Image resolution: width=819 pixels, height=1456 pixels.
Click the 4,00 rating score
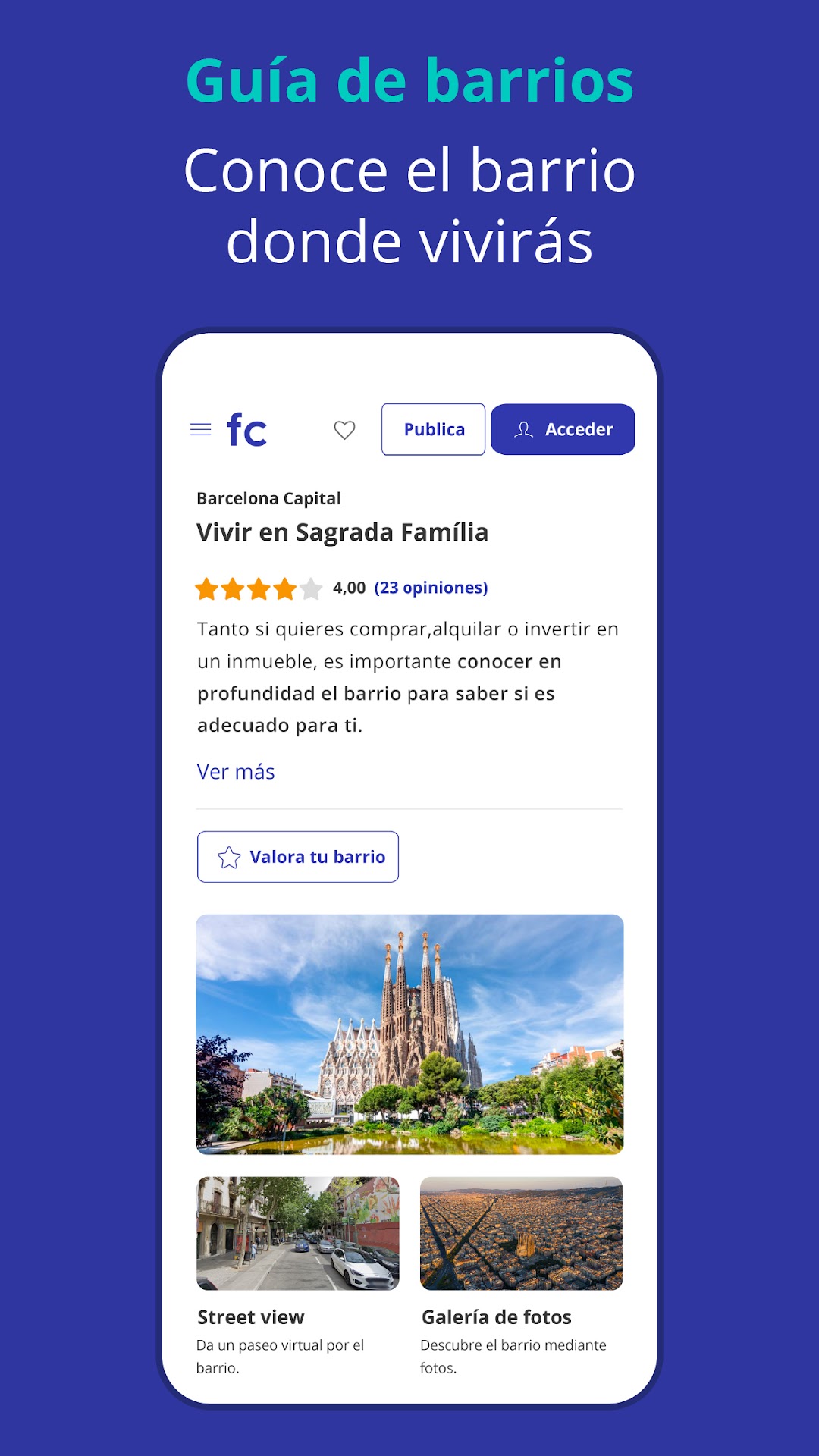coord(350,588)
